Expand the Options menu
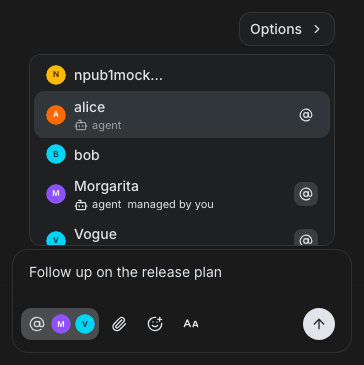 [287, 29]
